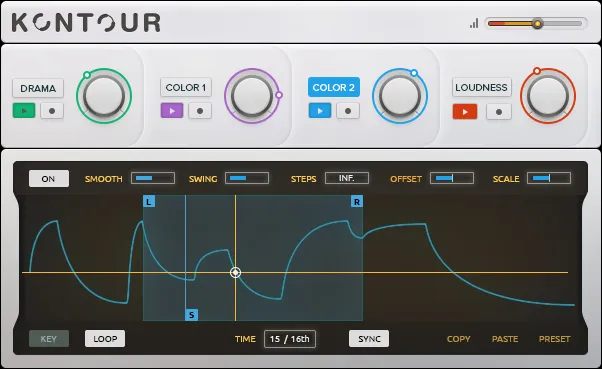Viewport: 602px width, 369px height.
Task: Click the PASTE envelope button
Action: 505,339
